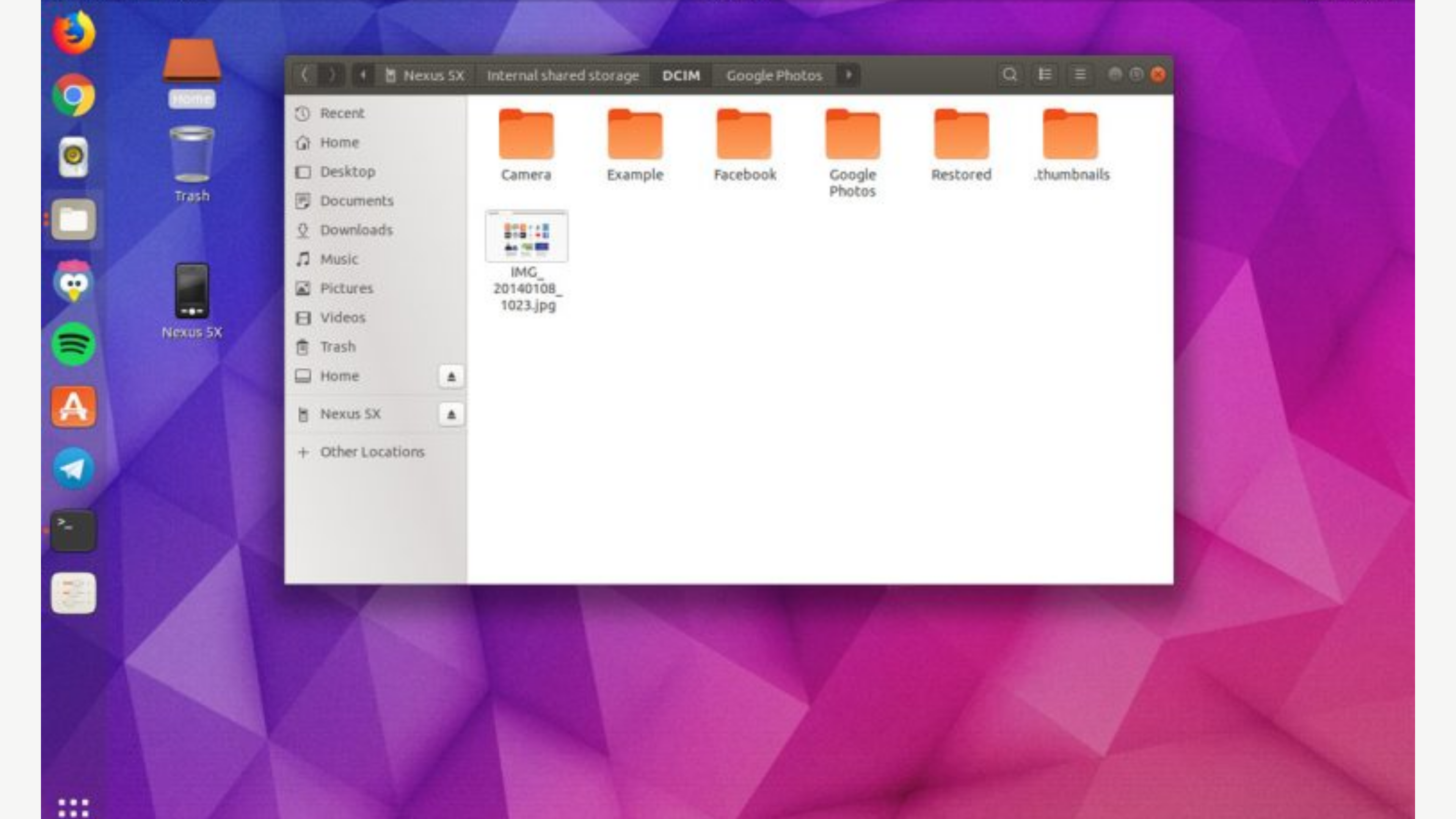Open Recent in the sidebar
The height and width of the screenshot is (819, 1456).
point(376,113)
